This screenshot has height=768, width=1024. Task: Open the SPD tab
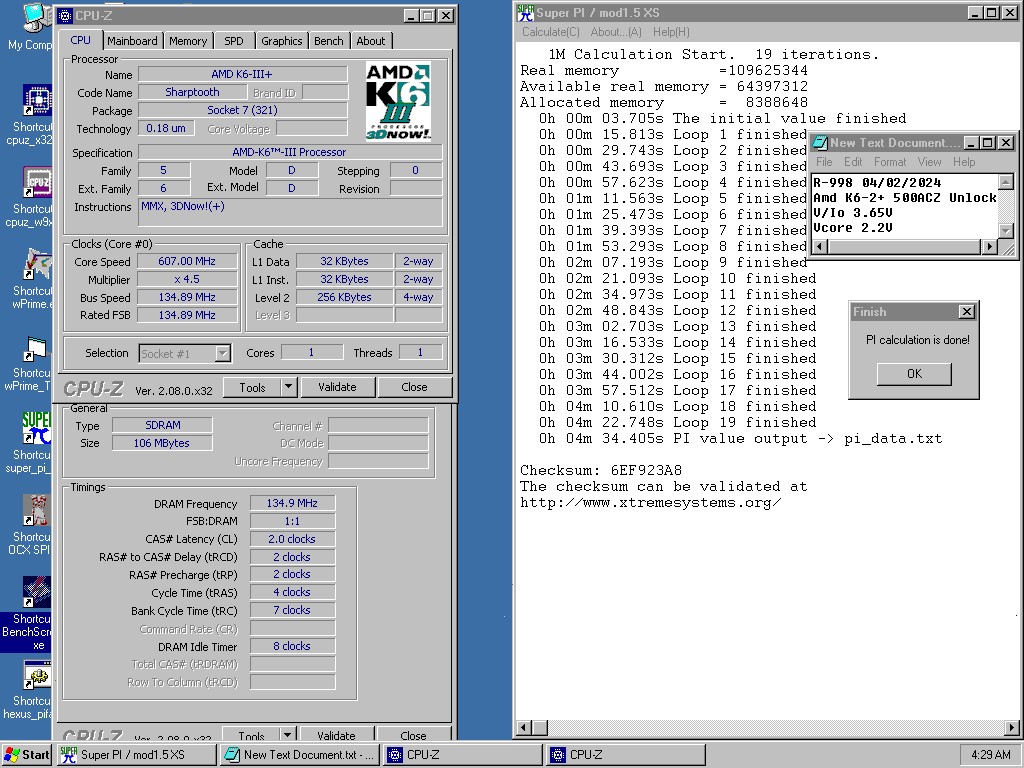tap(234, 41)
